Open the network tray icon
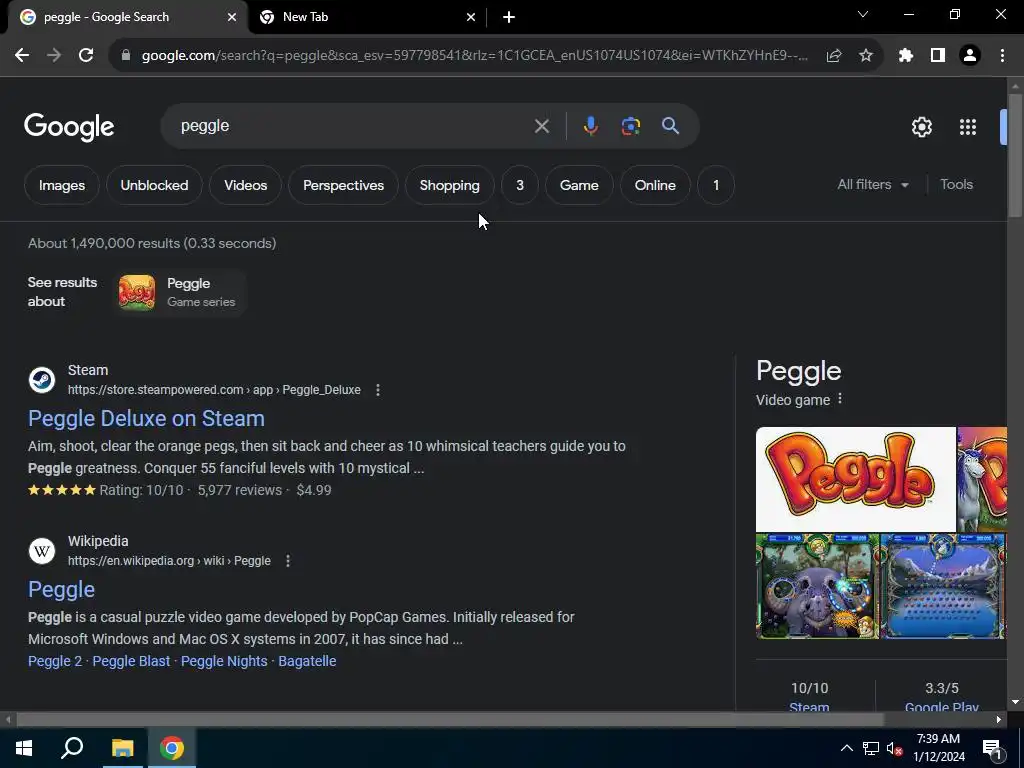This screenshot has width=1024, height=768. pos(871,748)
